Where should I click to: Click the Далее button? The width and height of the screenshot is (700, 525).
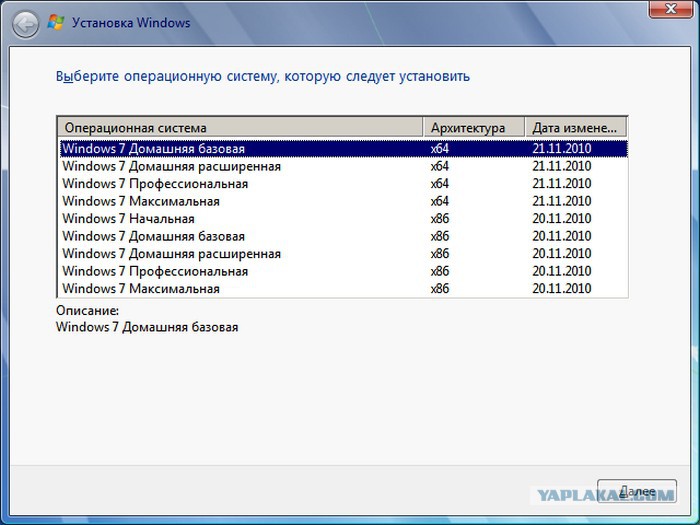[637, 492]
